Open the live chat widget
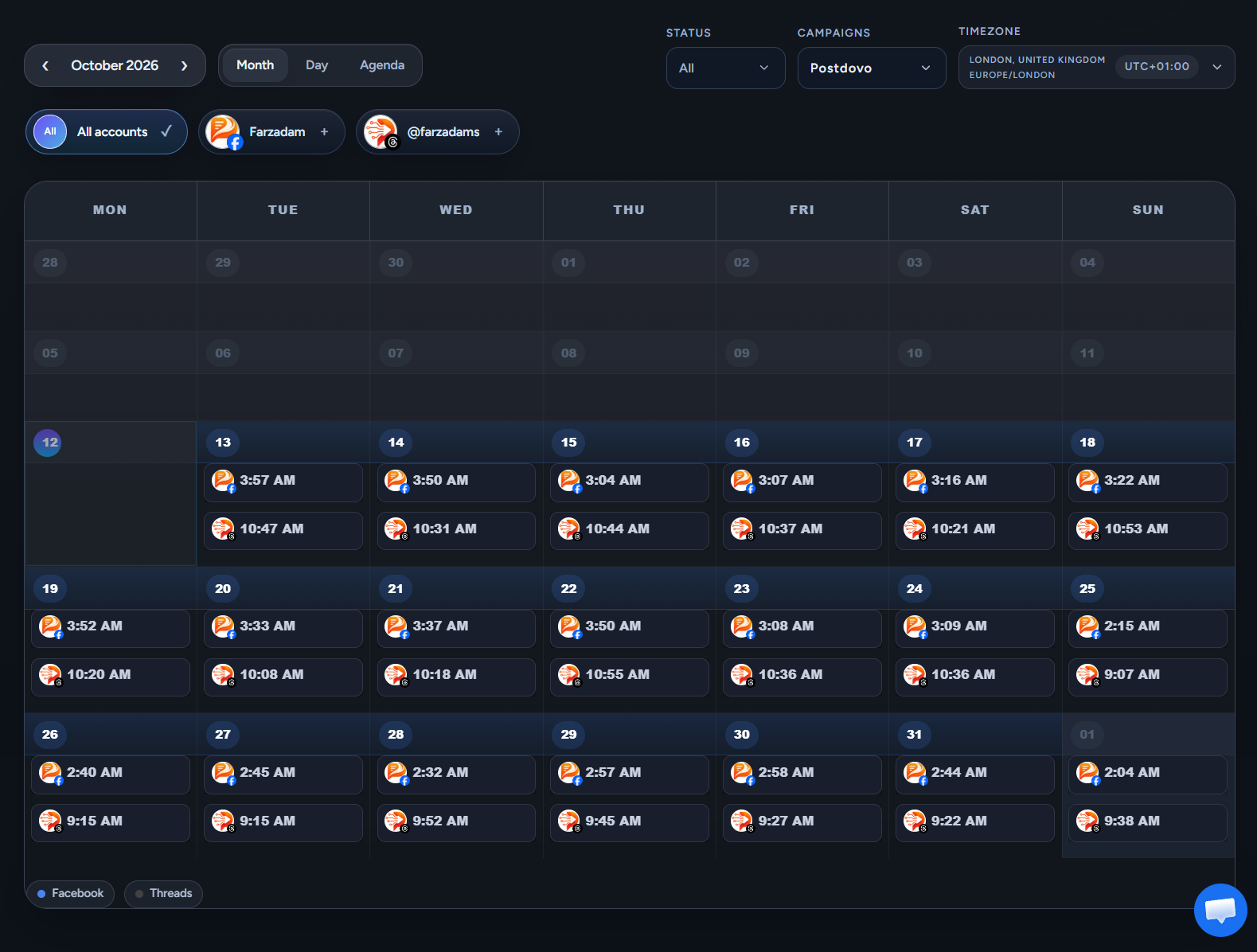 [x=1220, y=910]
